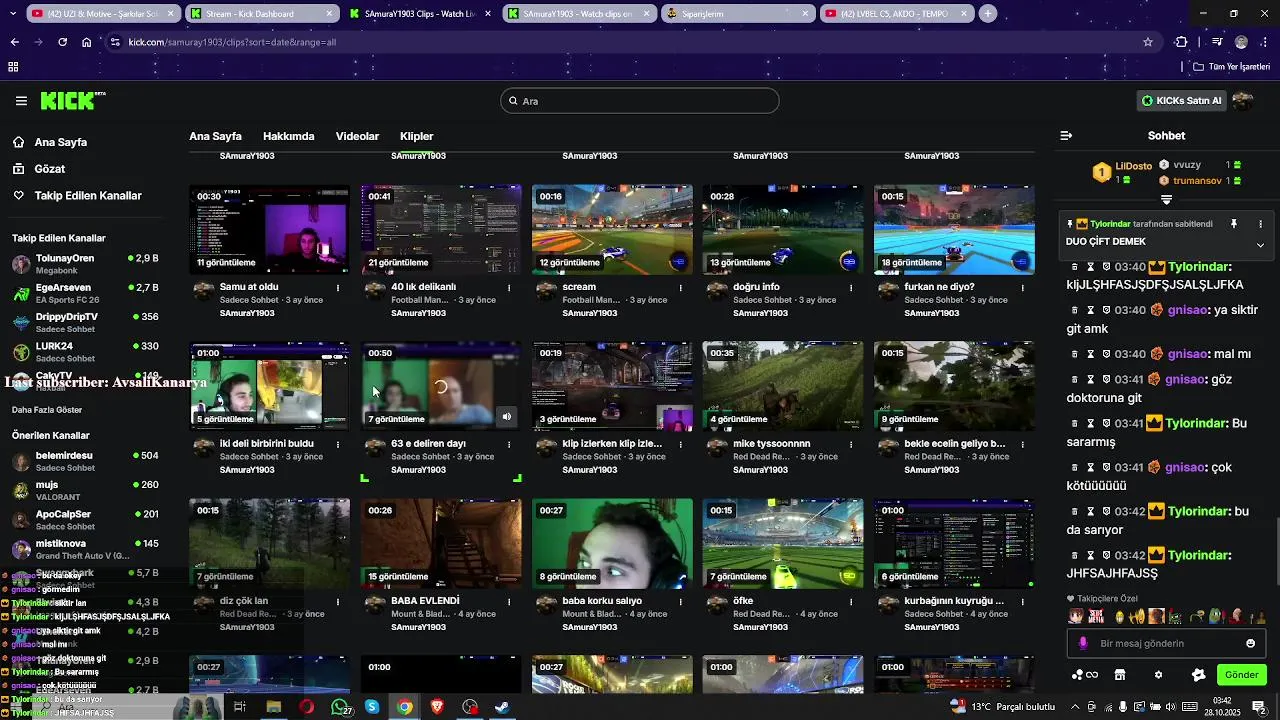
Task: Open the emoji picker in chat input
Action: tap(1250, 643)
